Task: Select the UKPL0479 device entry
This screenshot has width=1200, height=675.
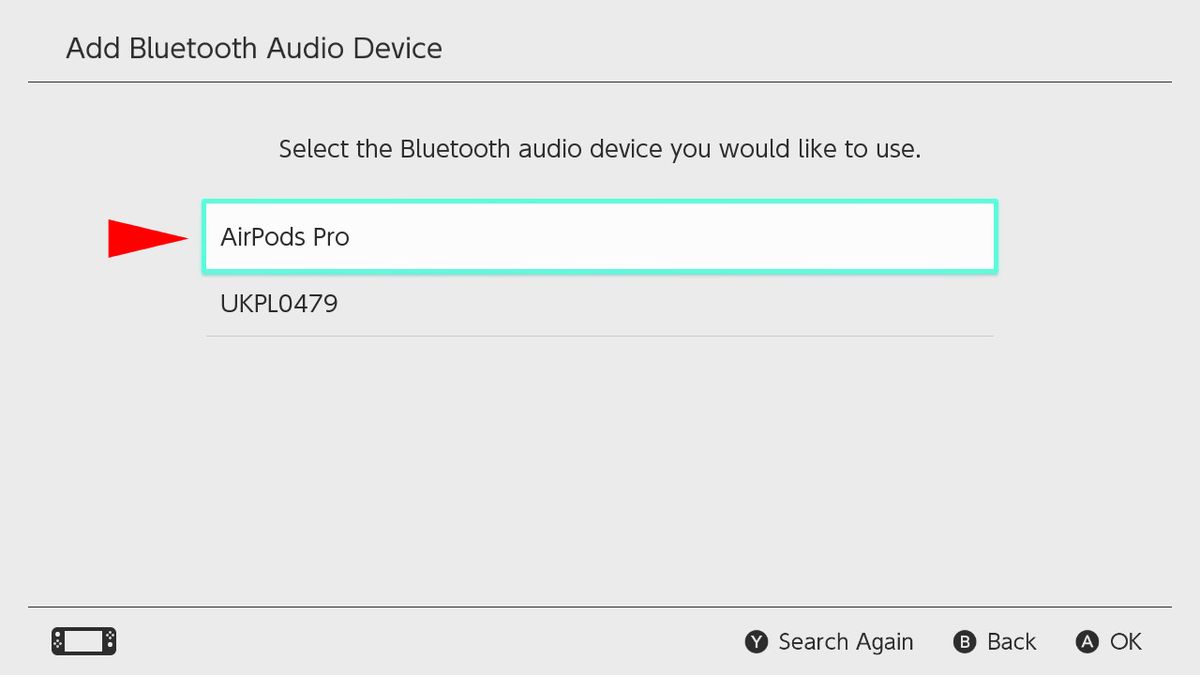Action: pyautogui.click(x=600, y=303)
